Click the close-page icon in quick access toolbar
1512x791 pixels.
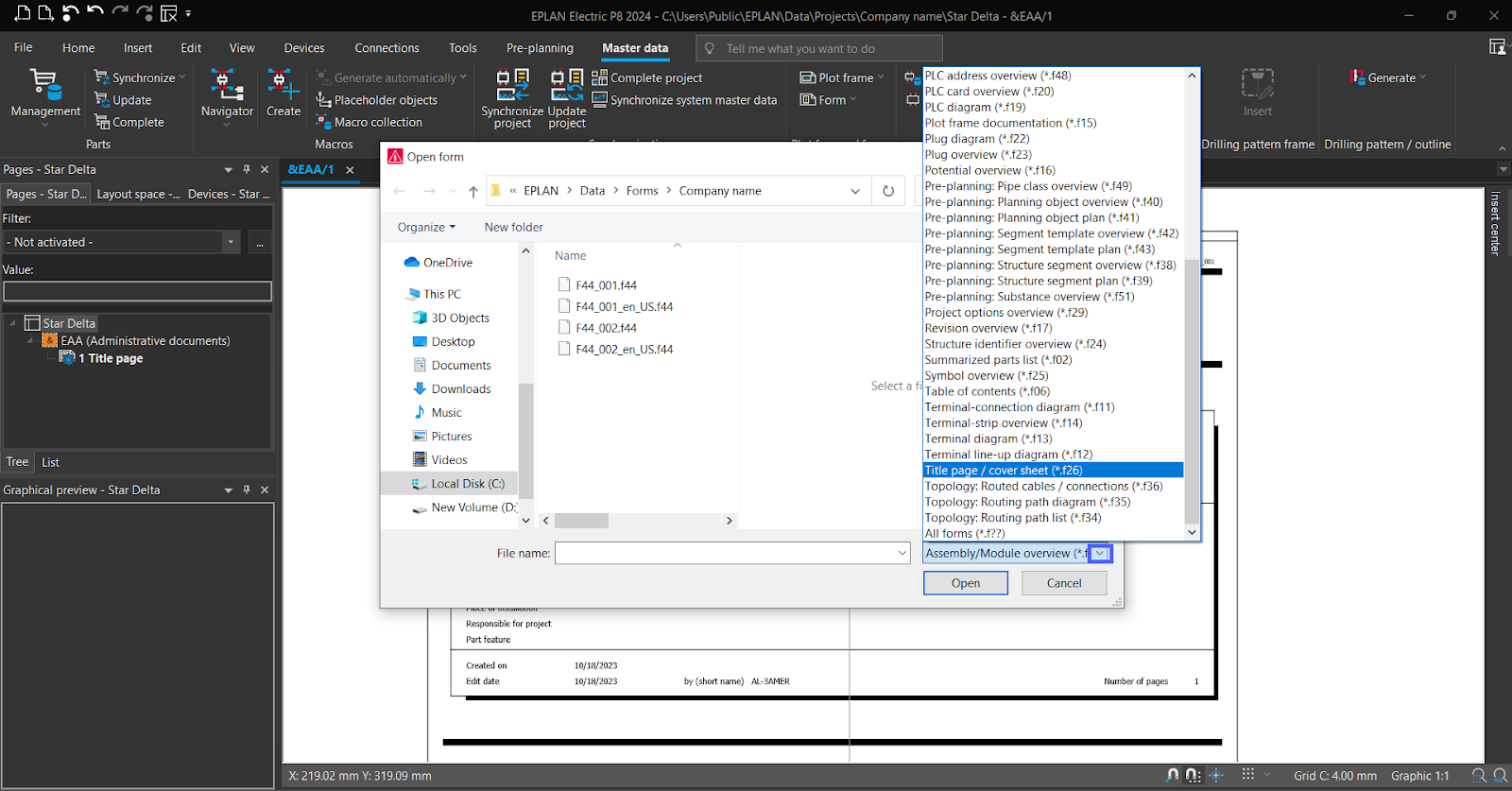click(168, 13)
